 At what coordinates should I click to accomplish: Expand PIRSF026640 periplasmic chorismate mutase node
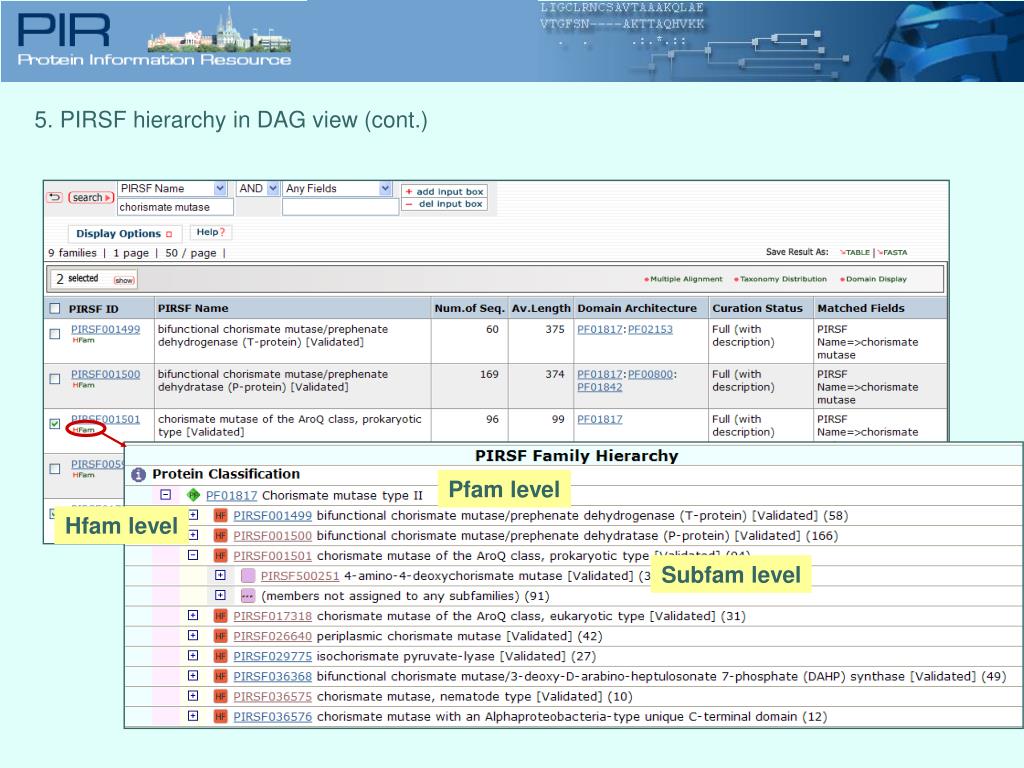point(193,635)
